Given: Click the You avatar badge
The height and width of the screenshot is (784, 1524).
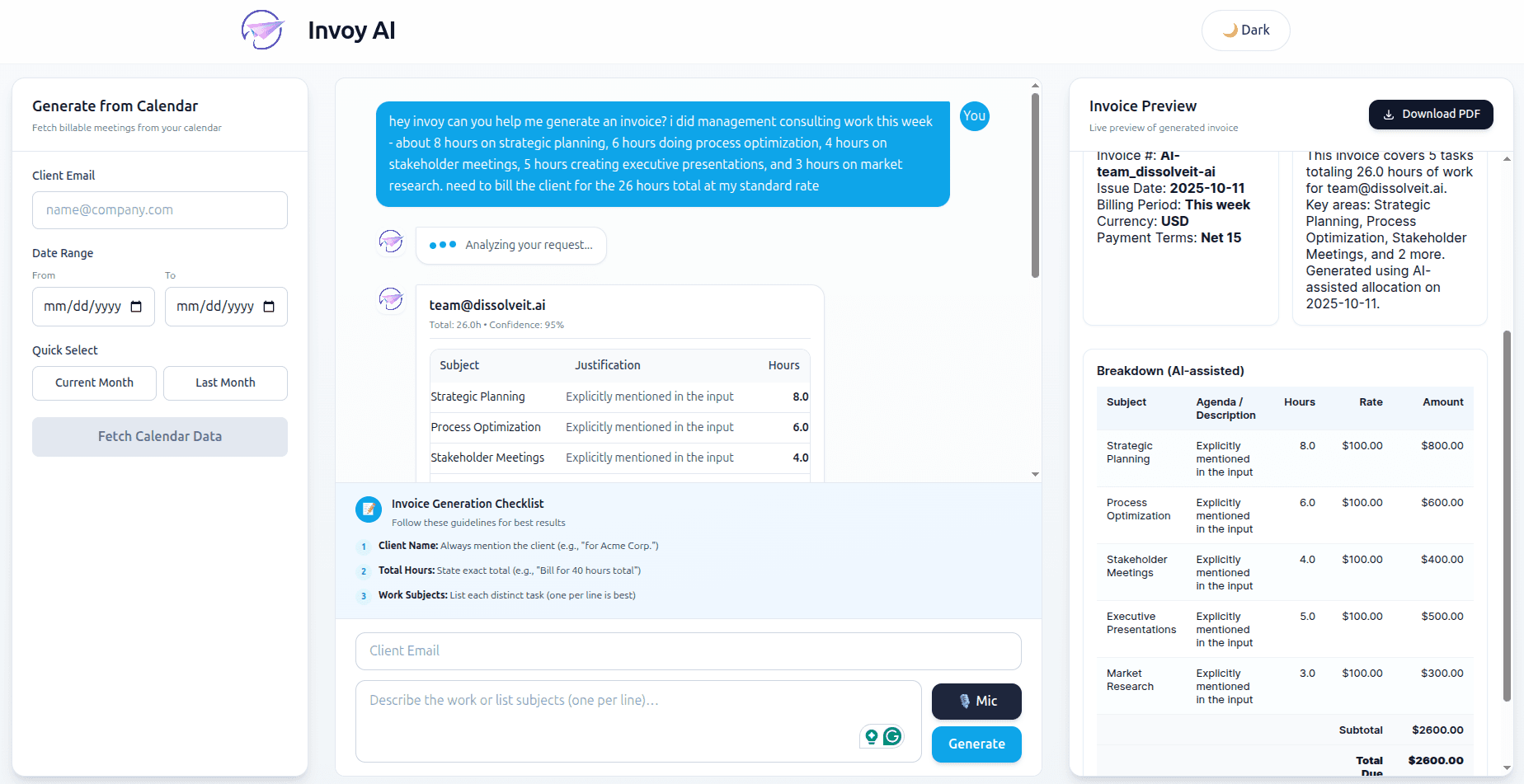Looking at the screenshot, I should pos(975,116).
